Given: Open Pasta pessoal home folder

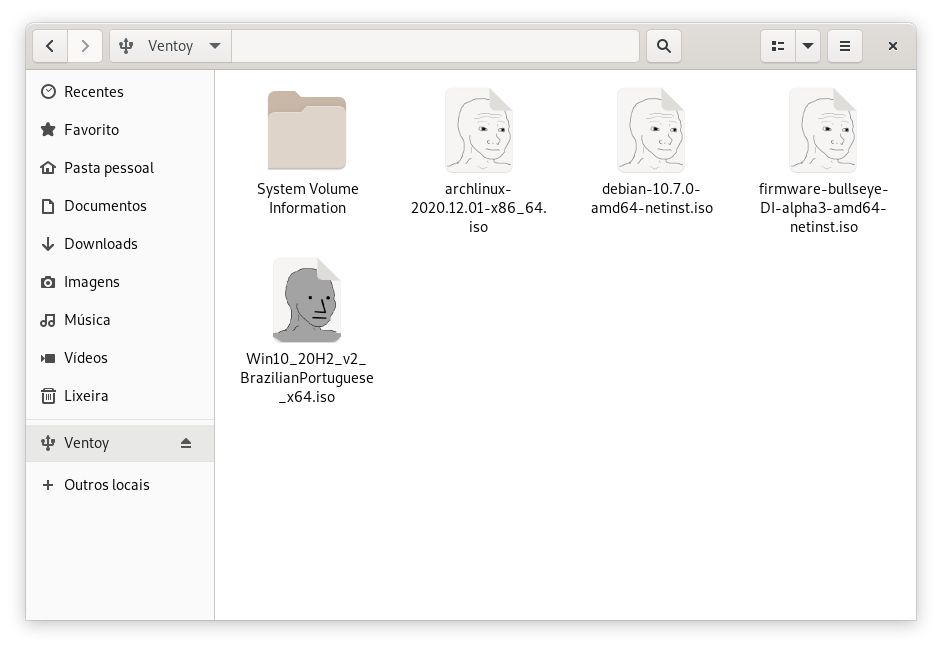Looking at the screenshot, I should [x=108, y=168].
